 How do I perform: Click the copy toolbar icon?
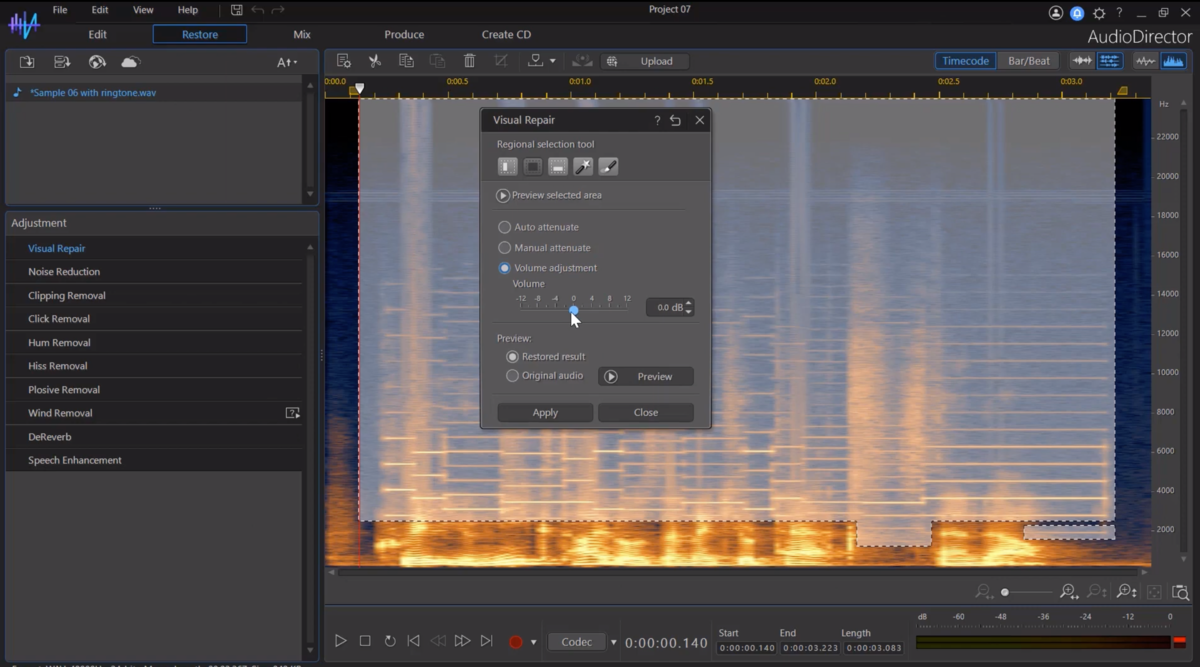pos(406,61)
